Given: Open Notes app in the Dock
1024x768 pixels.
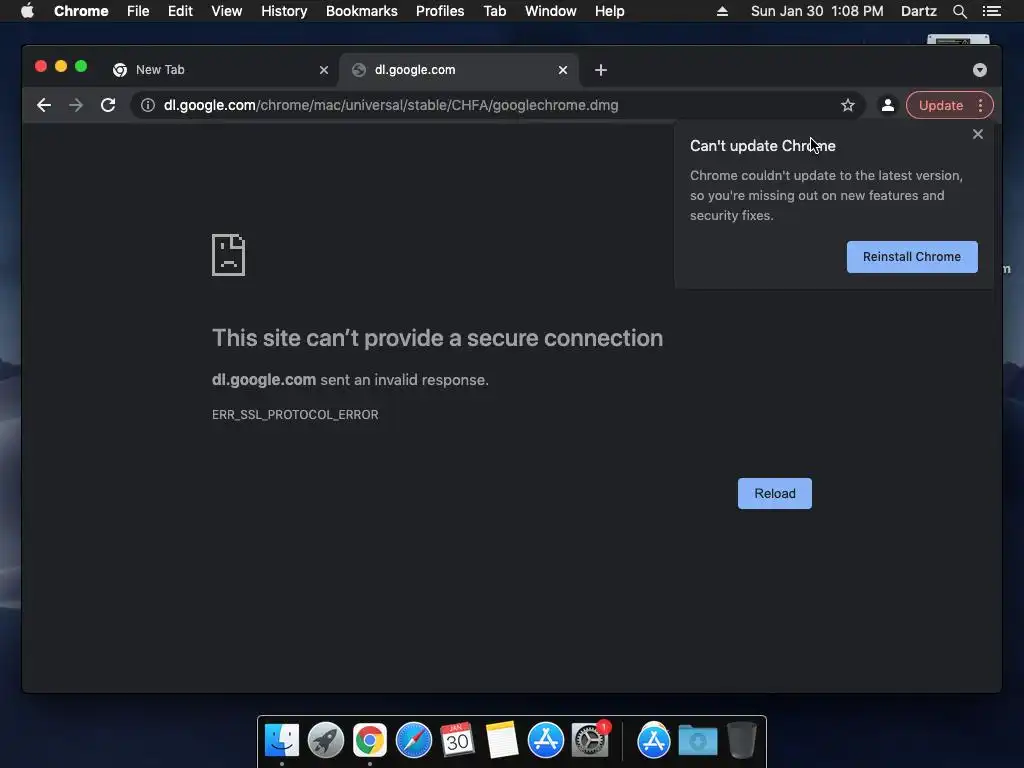Looking at the screenshot, I should [502, 741].
